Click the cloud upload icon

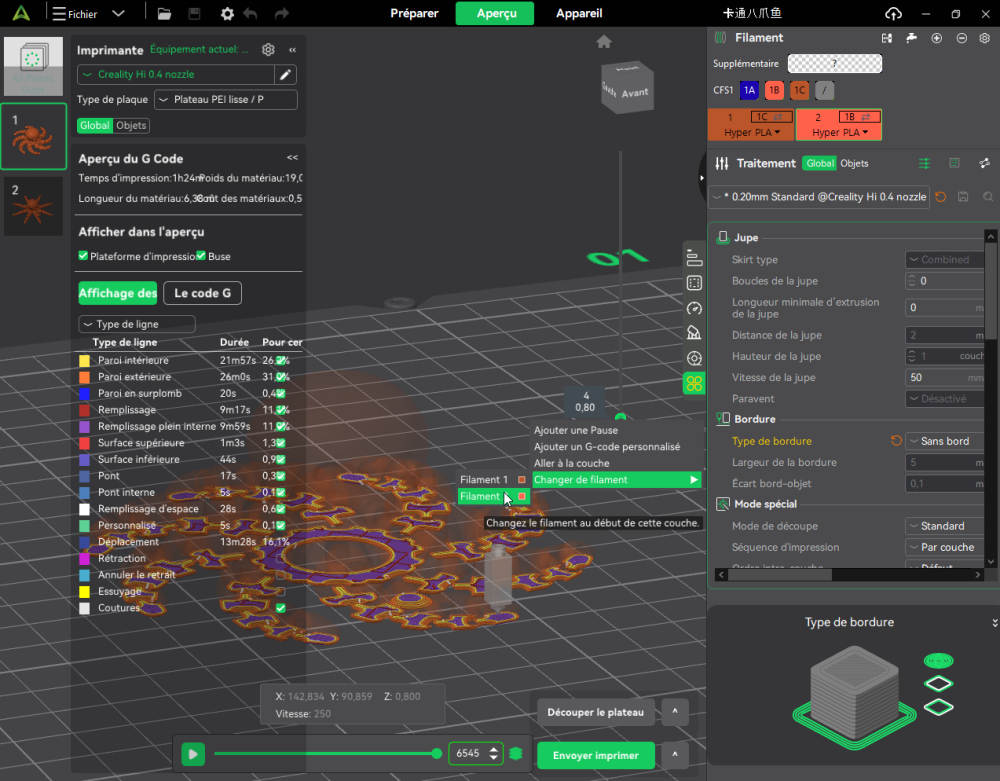[x=893, y=13]
